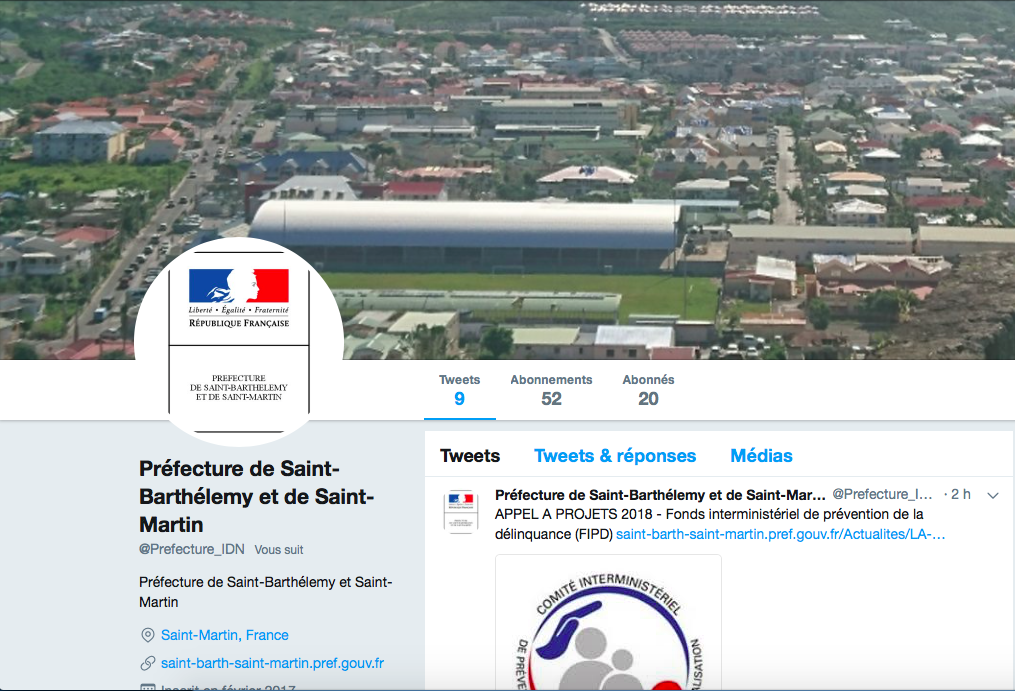View the Tweets count of 9
This screenshot has width=1015, height=691.
460,390
